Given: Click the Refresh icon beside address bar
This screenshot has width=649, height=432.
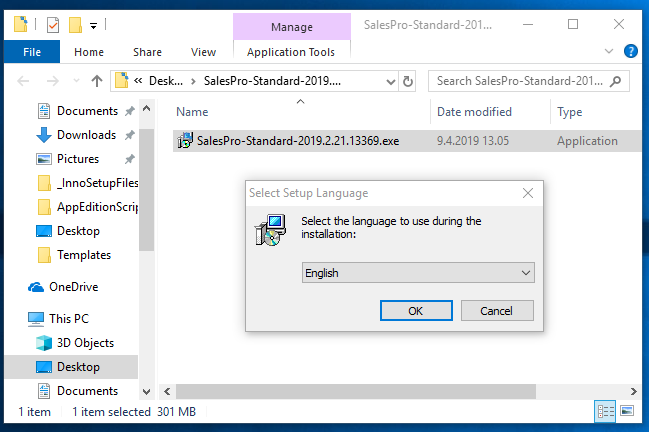Looking at the screenshot, I should coord(408,81).
